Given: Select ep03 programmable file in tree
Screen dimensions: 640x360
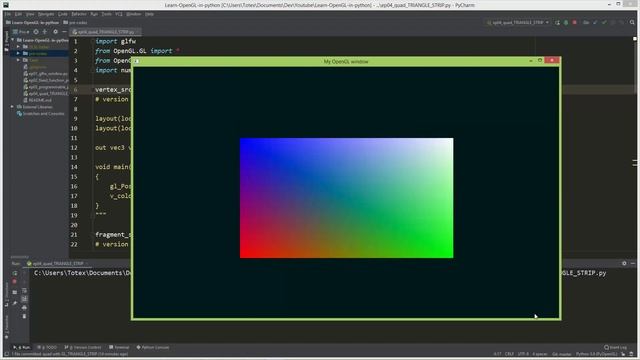Looking at the screenshot, I should [x=45, y=87].
